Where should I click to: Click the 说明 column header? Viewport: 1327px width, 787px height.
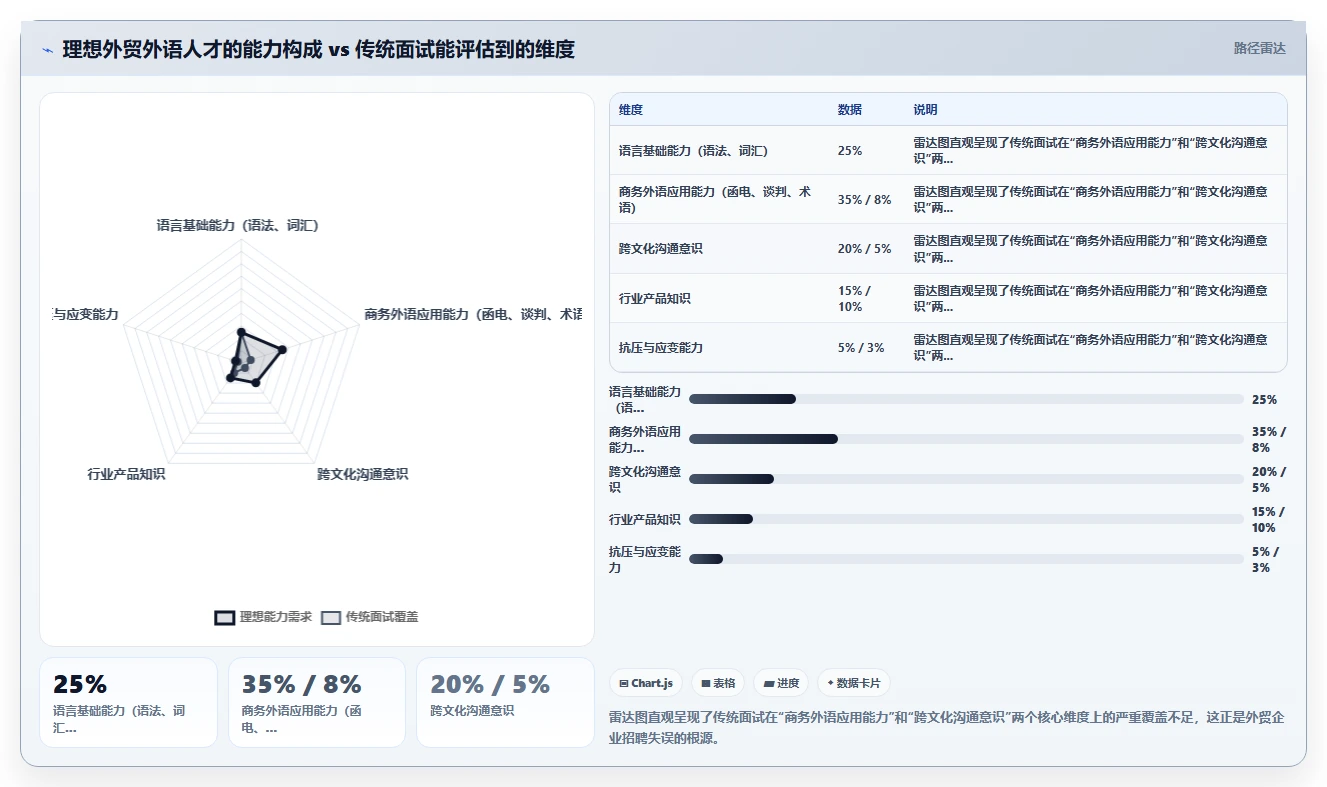926,110
